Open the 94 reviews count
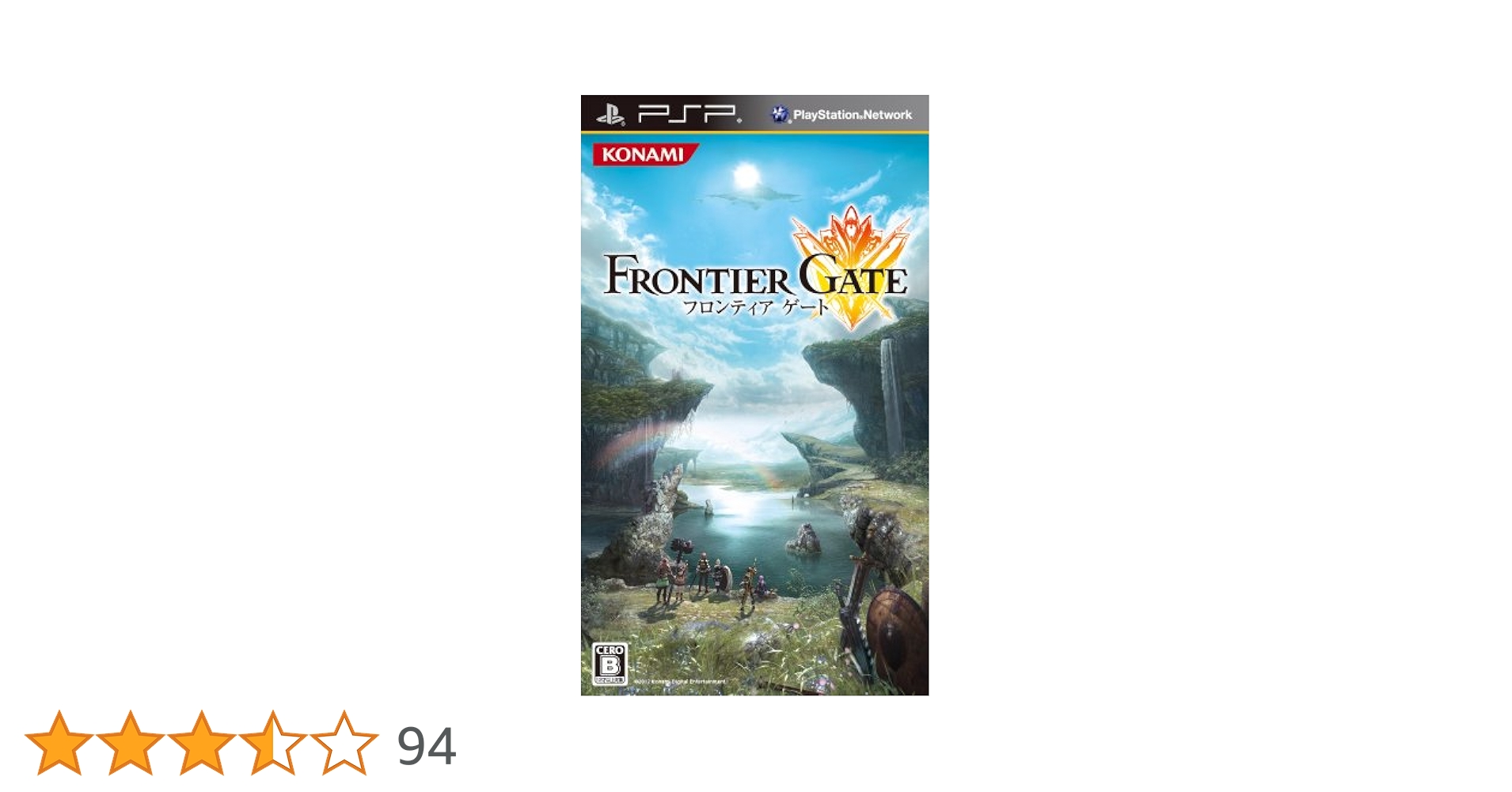This screenshot has width=1512, height=792. pyautogui.click(x=426, y=746)
